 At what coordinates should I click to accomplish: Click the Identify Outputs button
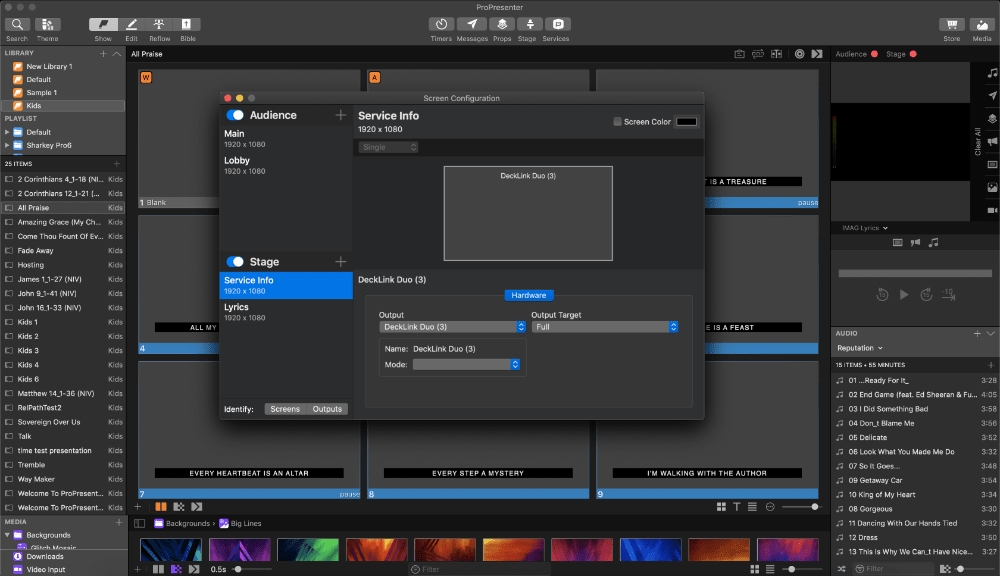pyautogui.click(x=327, y=409)
